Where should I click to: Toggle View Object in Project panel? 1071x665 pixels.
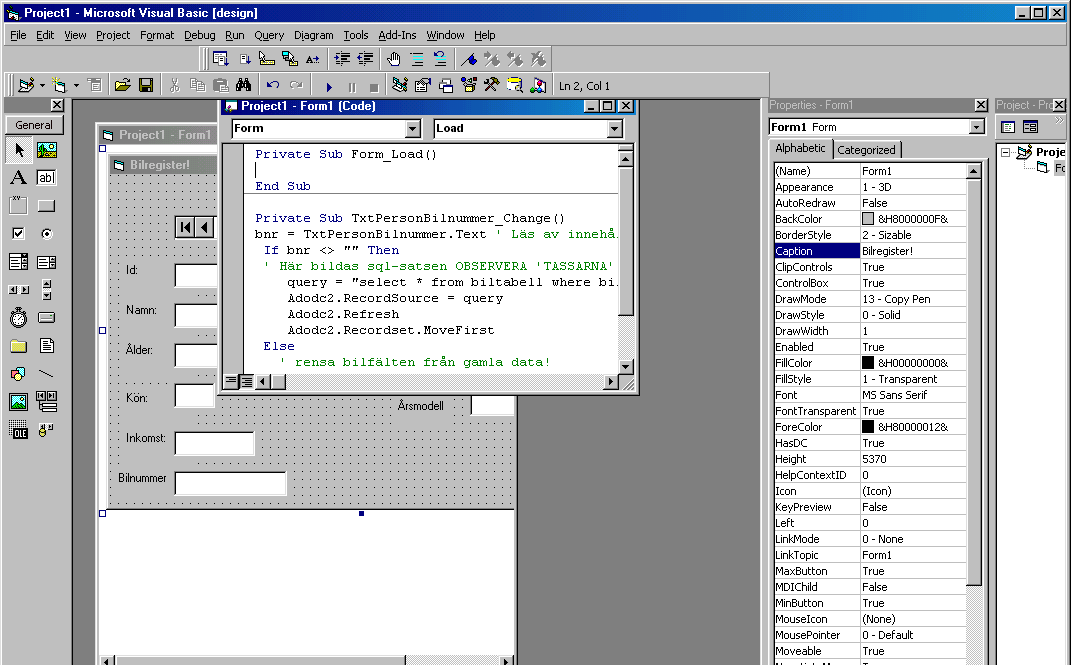(1031, 127)
